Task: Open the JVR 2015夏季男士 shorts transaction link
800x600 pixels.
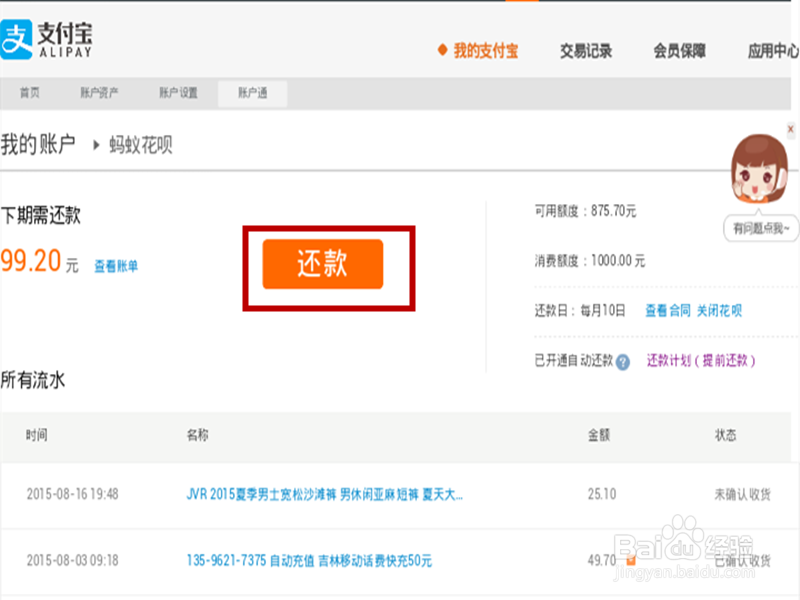Action: click(324, 494)
